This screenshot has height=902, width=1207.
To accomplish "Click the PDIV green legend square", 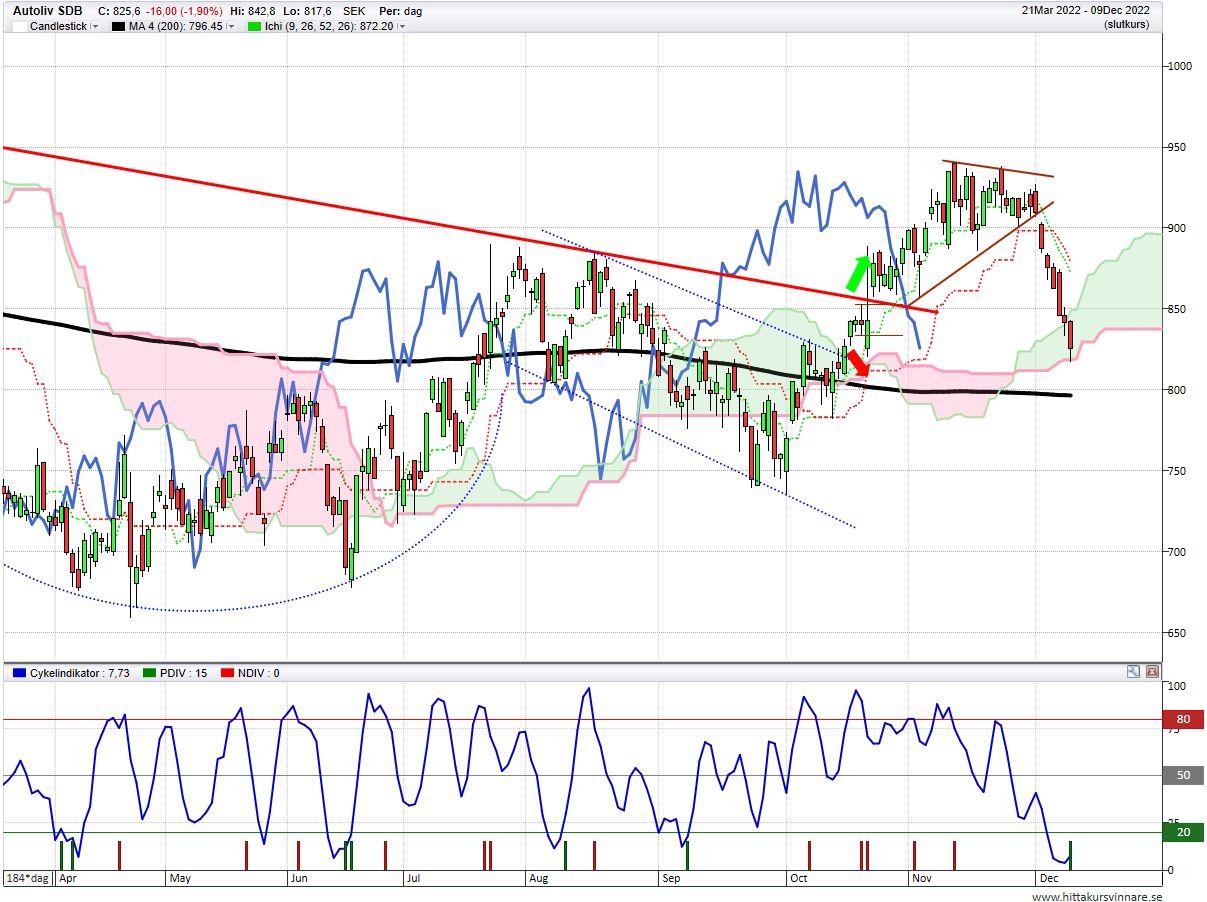I will pos(150,673).
